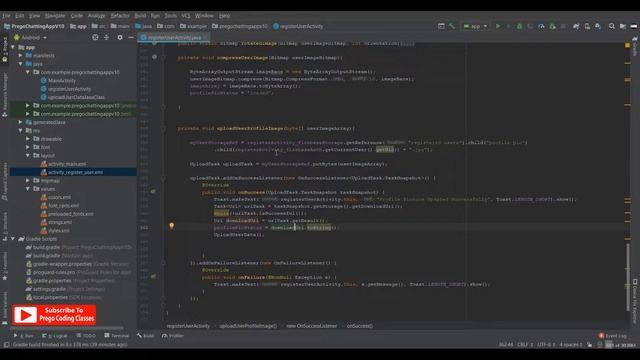This screenshot has width=640, height=360.
Task: Click the Make Project hammer icon
Action: tap(452, 26)
